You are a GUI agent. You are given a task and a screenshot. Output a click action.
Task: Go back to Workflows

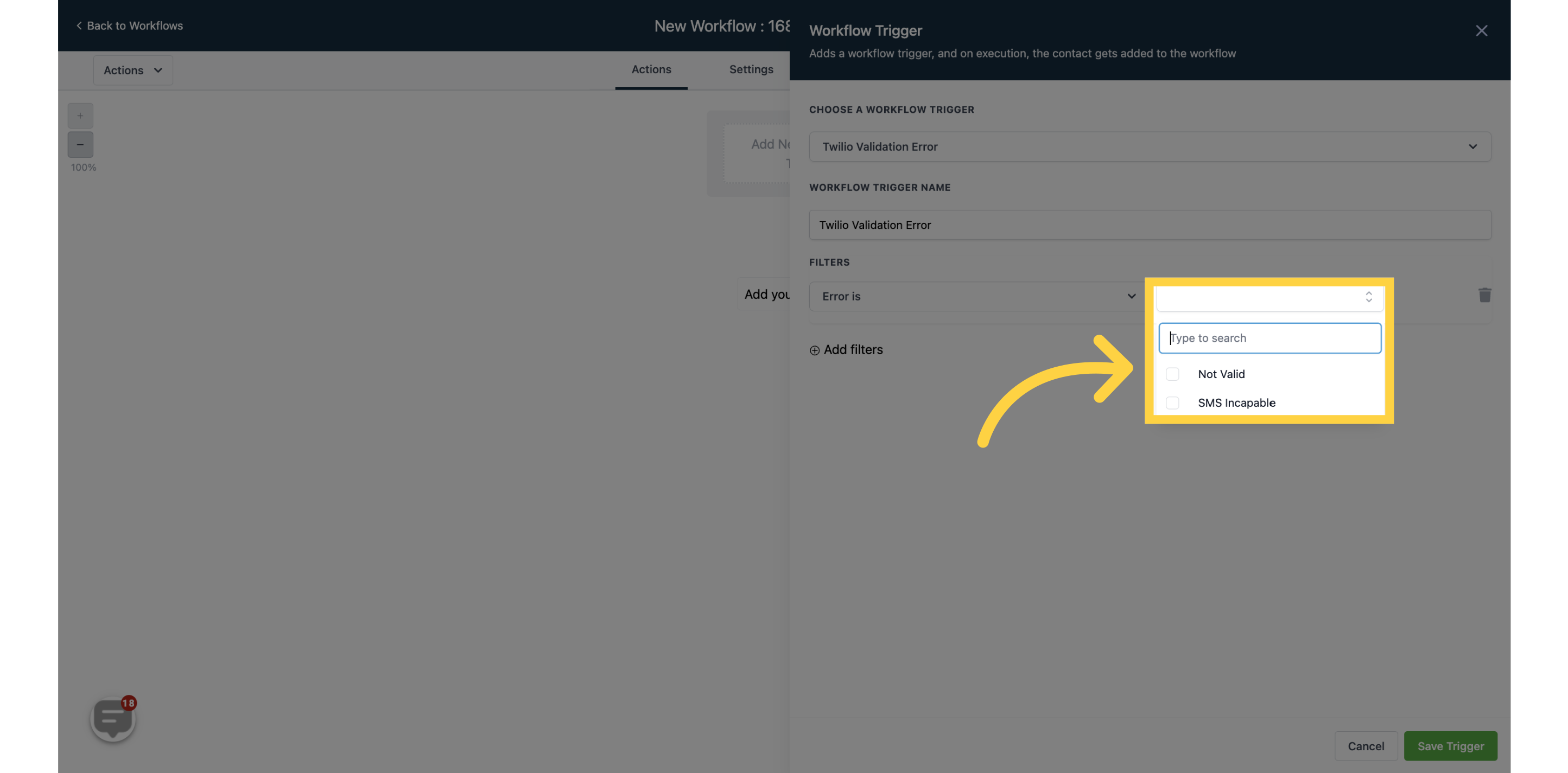point(129,25)
